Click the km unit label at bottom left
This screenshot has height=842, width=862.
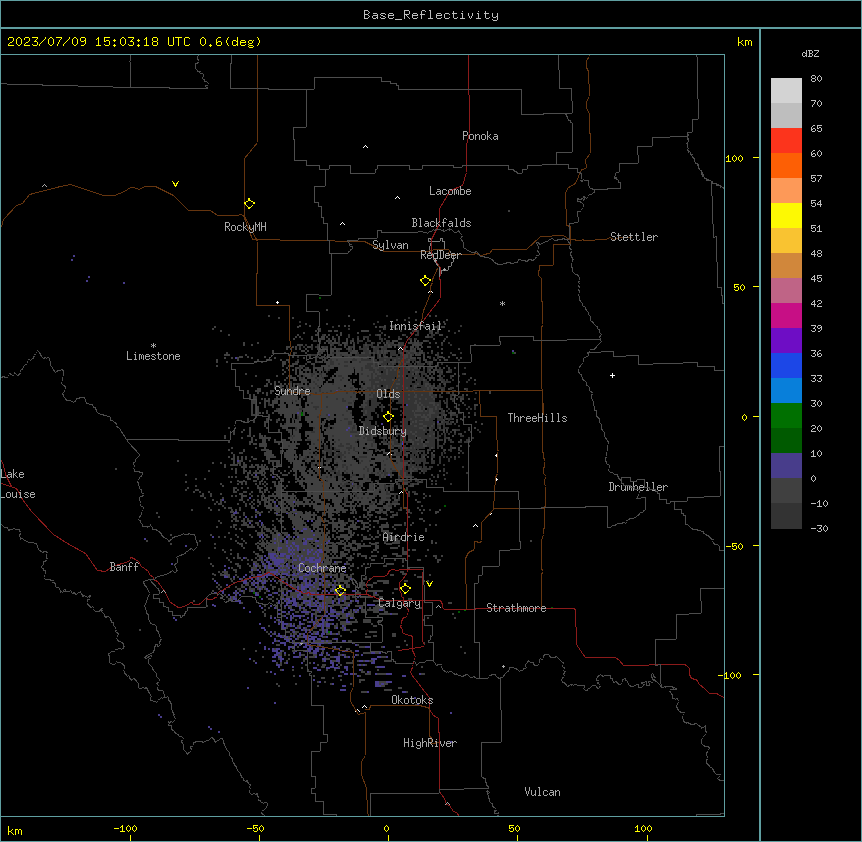coord(15,830)
